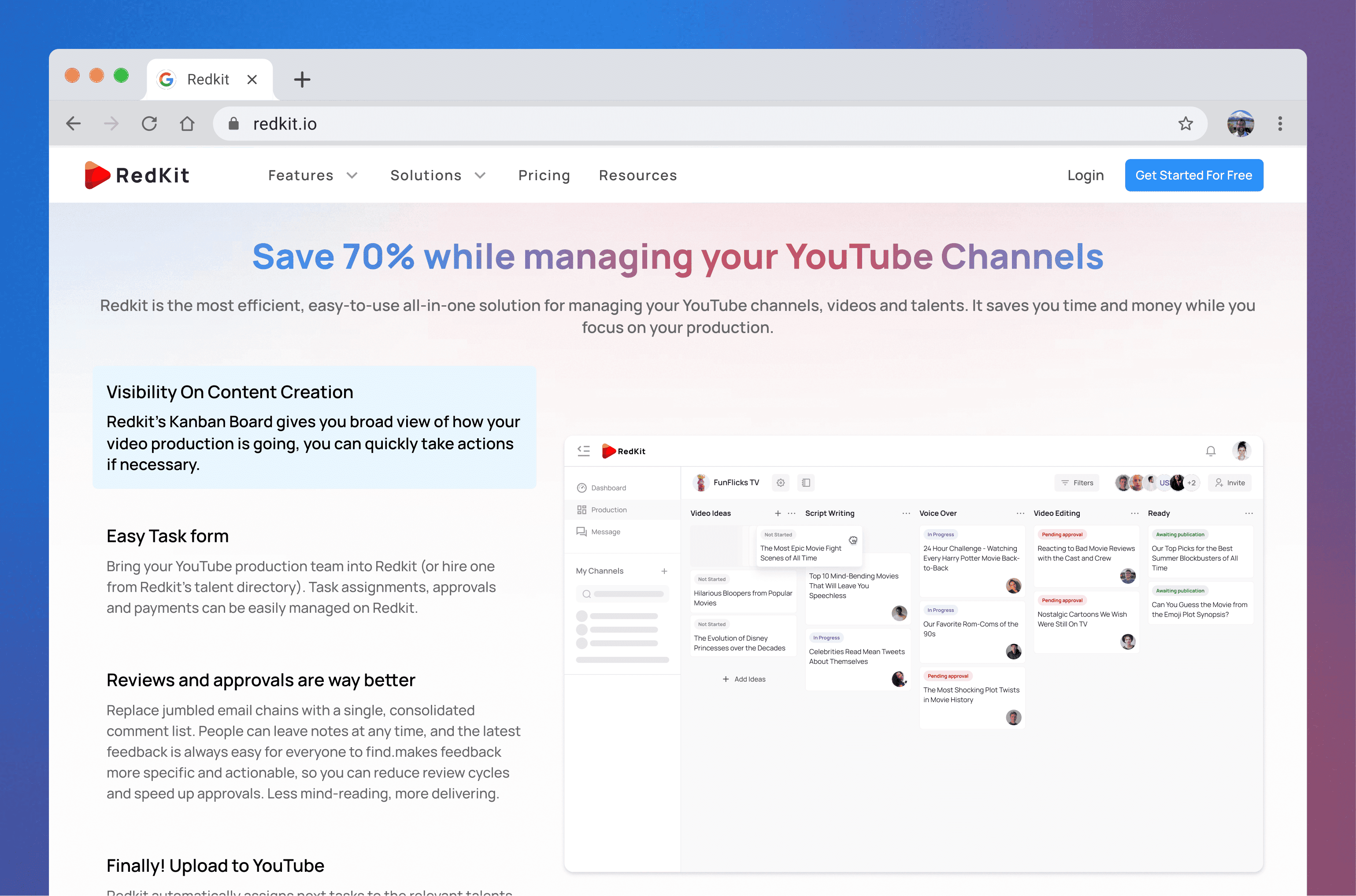
Task: Add a new channel plus icon
Action: [x=664, y=571]
